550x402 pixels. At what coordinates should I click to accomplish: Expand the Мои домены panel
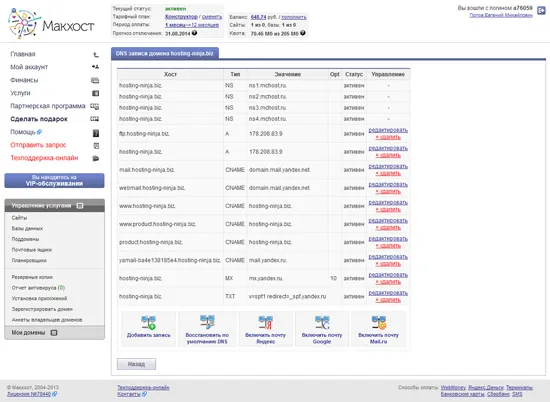pyautogui.click(x=54, y=333)
